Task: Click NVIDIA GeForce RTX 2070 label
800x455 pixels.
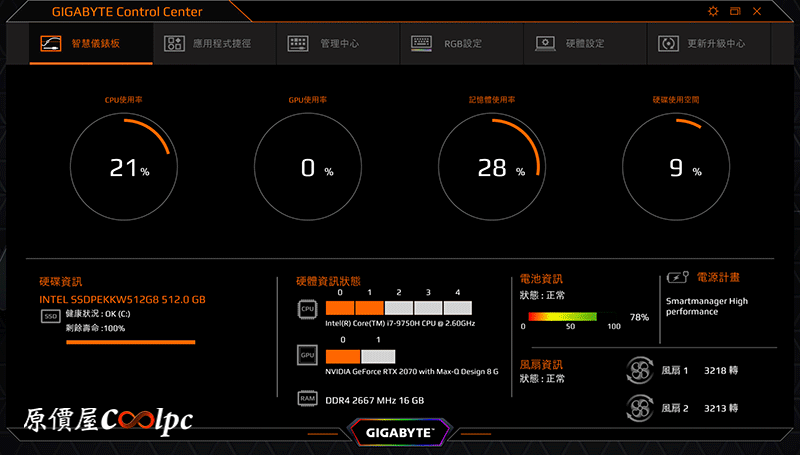Action: point(412,371)
